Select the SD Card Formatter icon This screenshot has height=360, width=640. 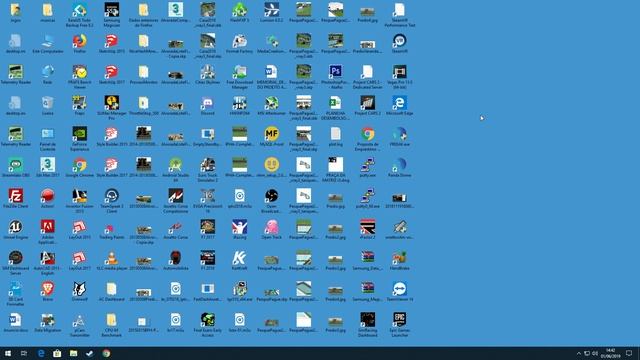(16, 289)
